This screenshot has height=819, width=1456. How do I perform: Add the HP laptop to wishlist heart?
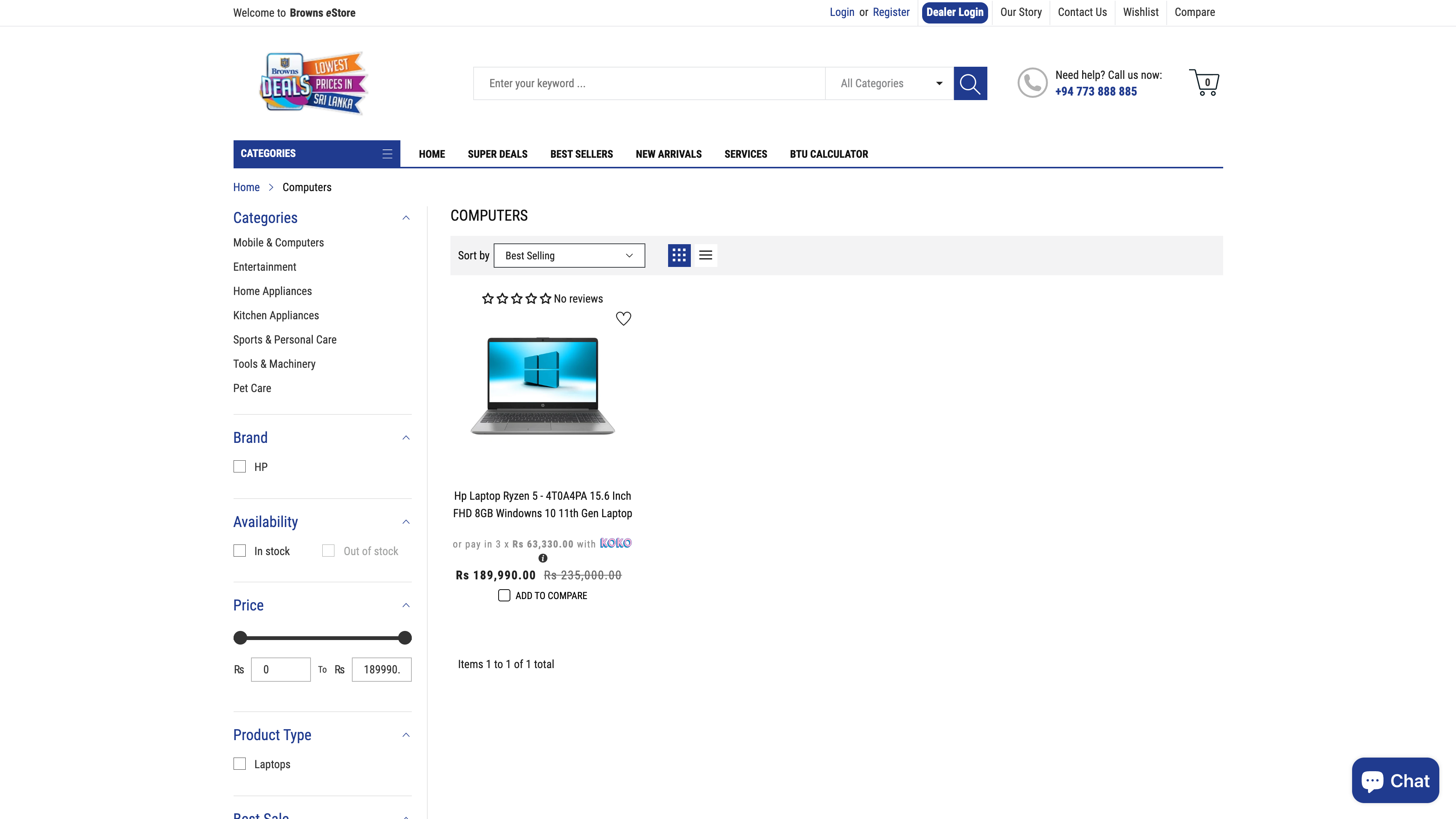(623, 318)
